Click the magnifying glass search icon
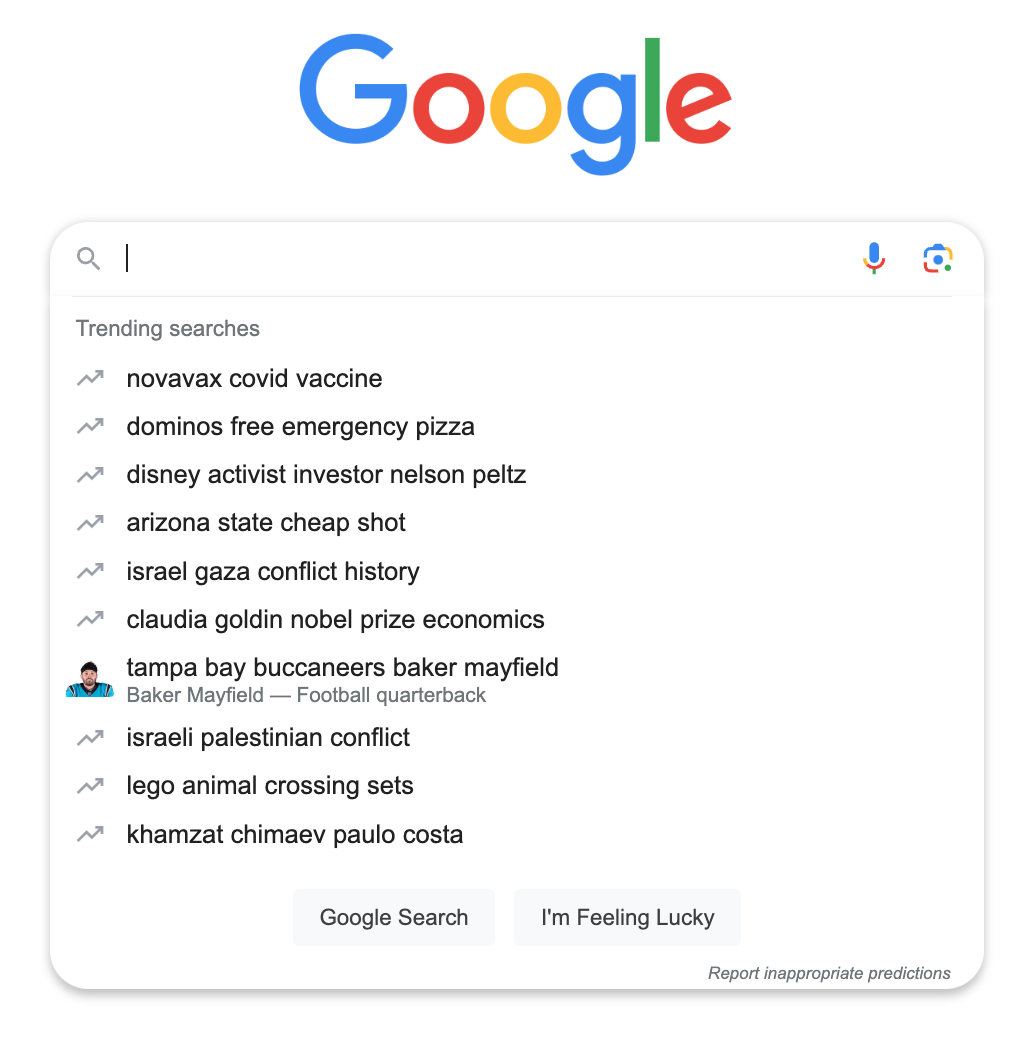1026x1038 pixels. click(89, 259)
